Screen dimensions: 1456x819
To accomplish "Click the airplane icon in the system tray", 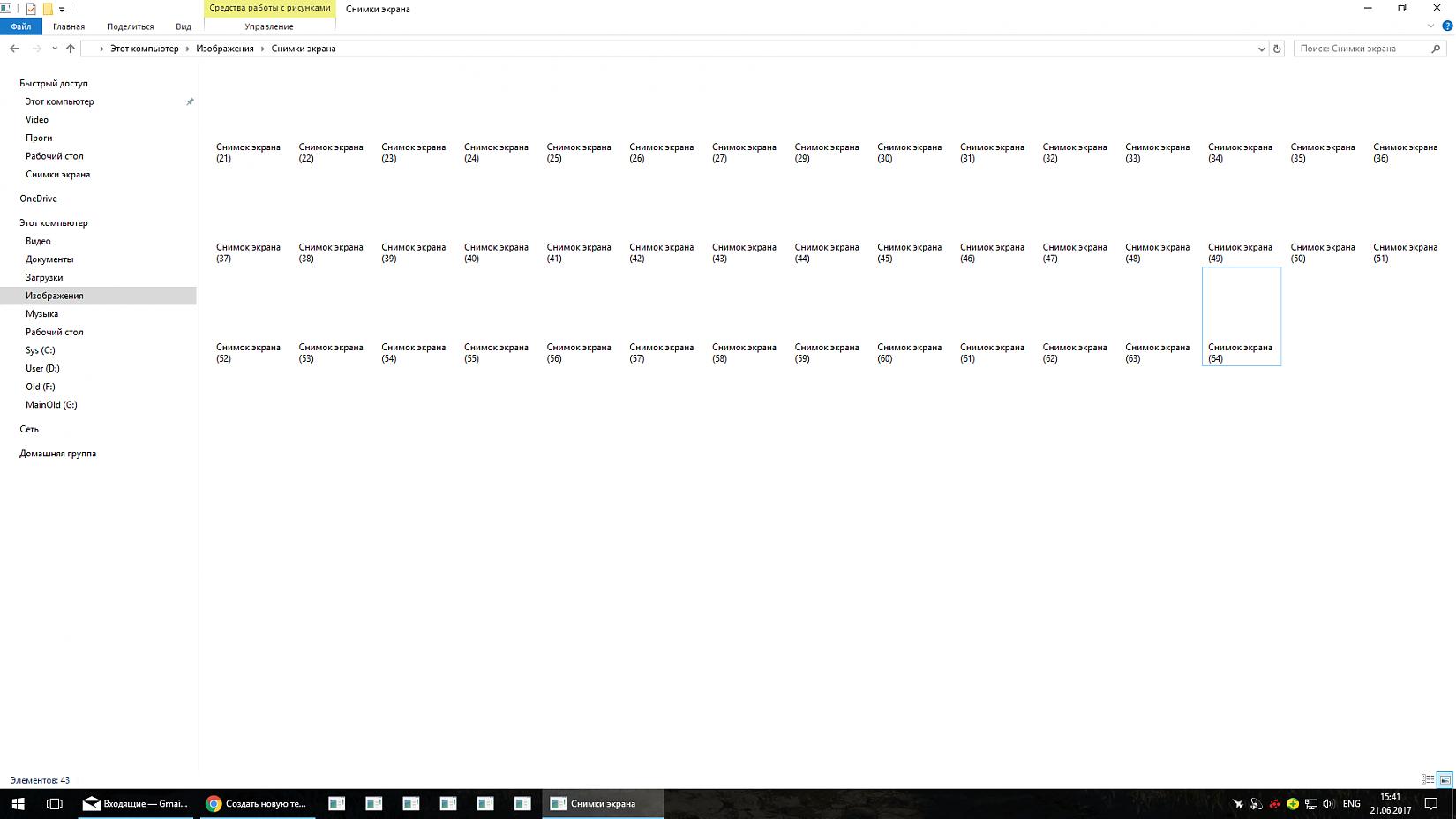I will pos(1238,804).
